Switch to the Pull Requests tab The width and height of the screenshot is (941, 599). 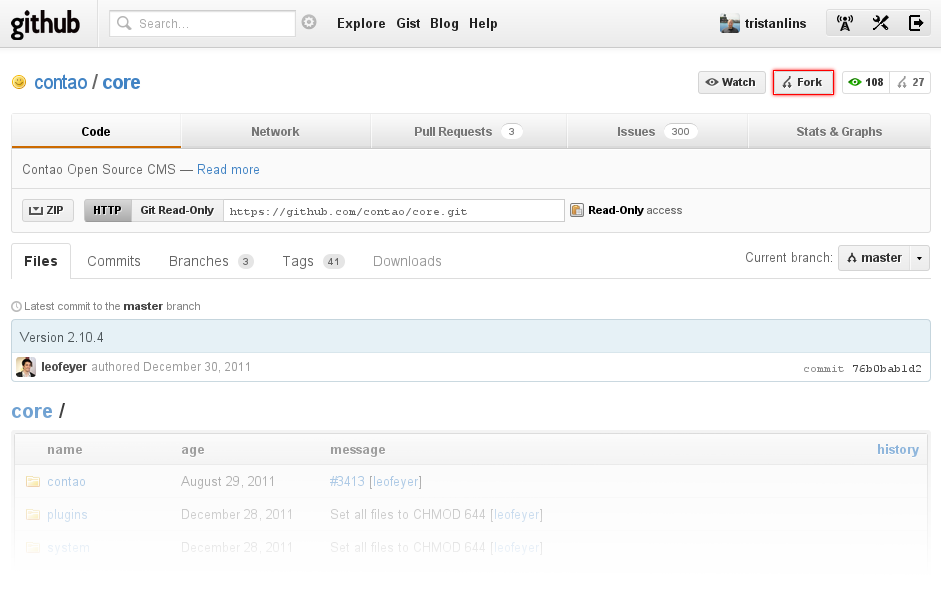point(468,131)
